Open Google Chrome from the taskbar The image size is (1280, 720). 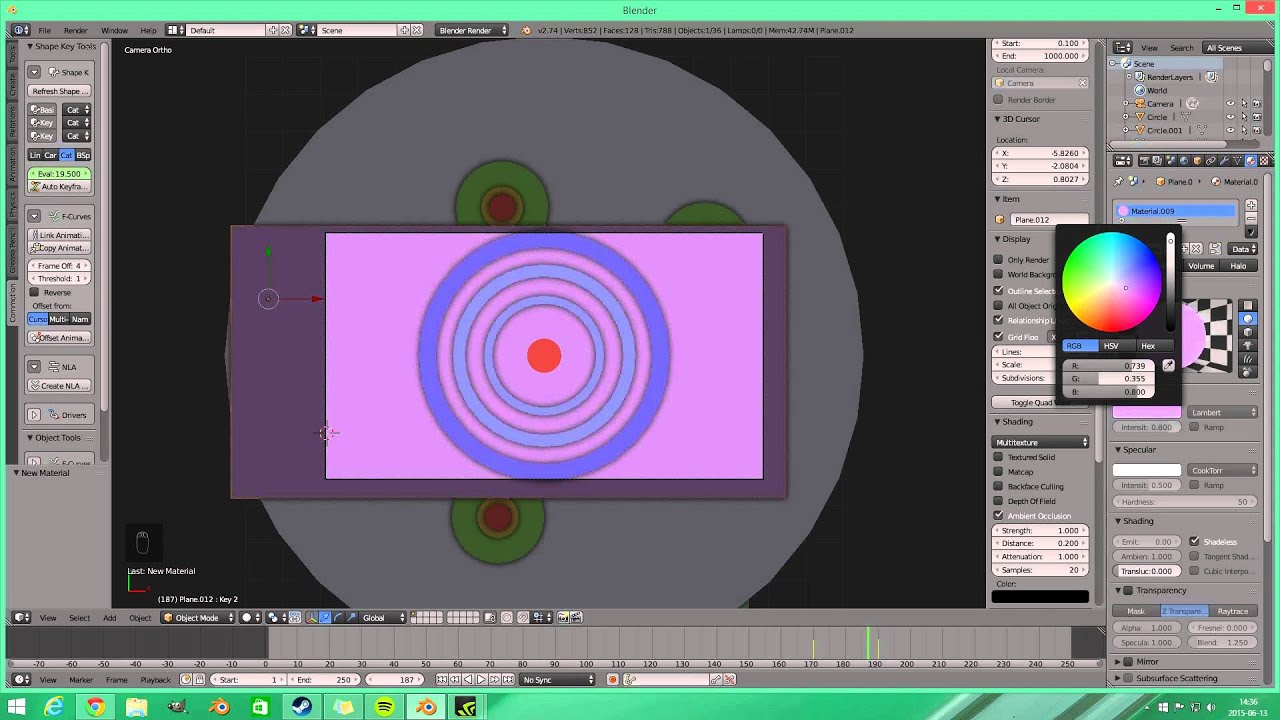click(95, 707)
